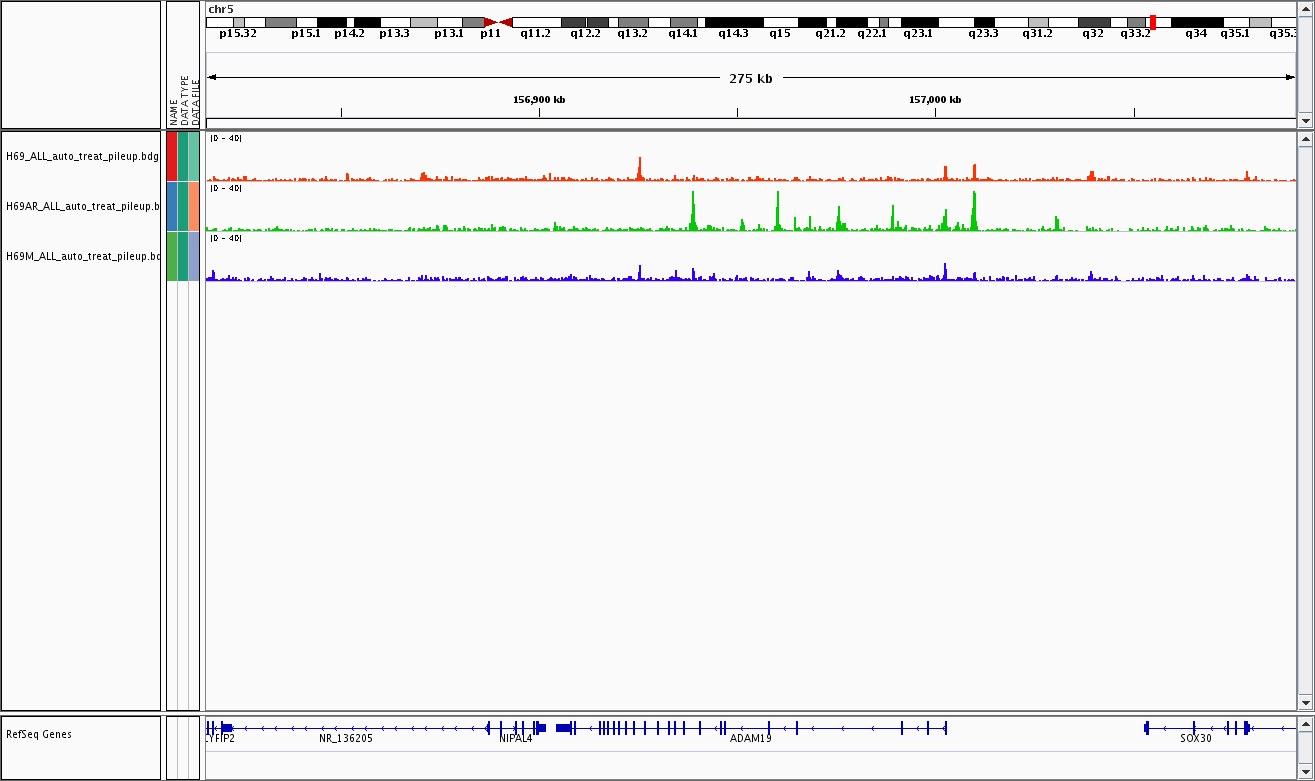
Task: Select the H69M_ALL_auto_treat_pileup track name
Action: (x=82, y=256)
